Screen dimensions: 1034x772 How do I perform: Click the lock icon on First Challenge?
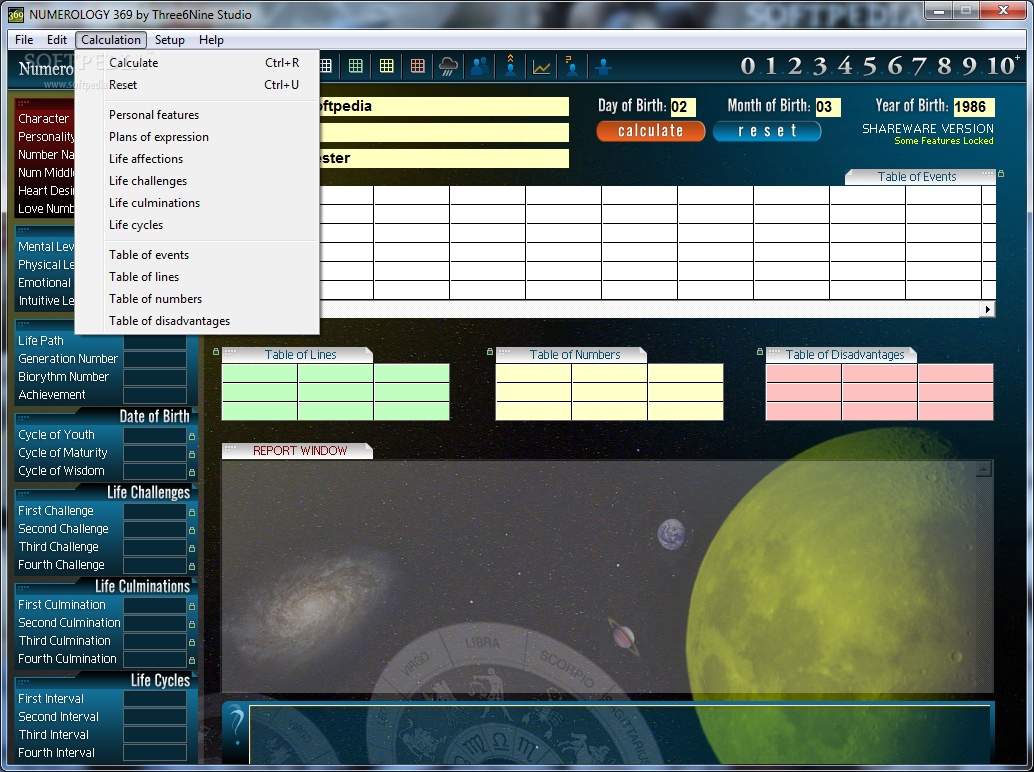[x=192, y=512]
